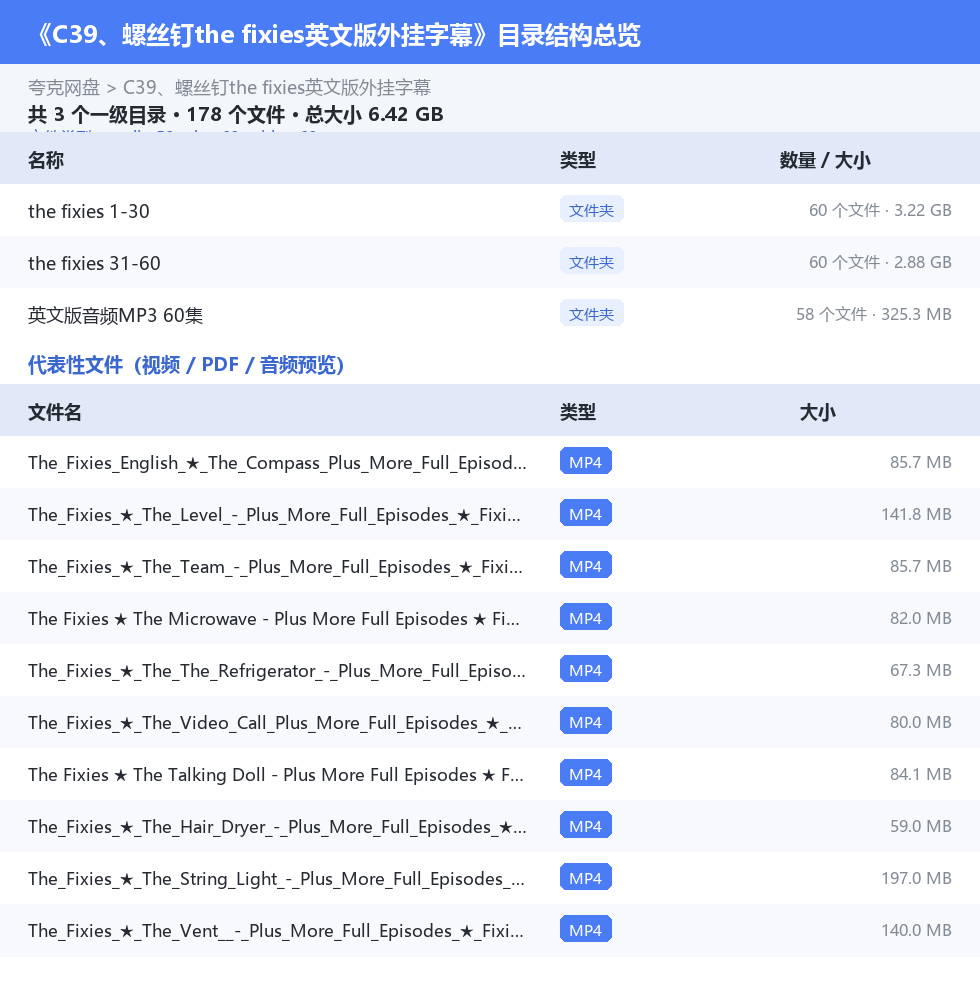This screenshot has width=980, height=988.
Task: Click 文件夹 badge for the fixies 31-60
Action: 591,261
